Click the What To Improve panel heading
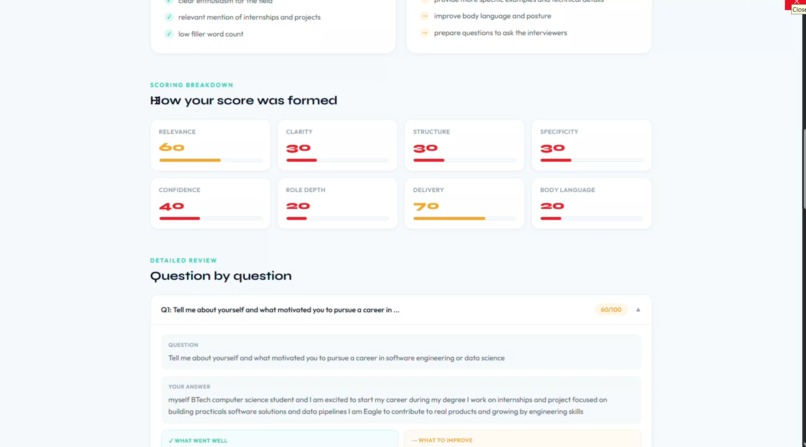 coord(442,440)
